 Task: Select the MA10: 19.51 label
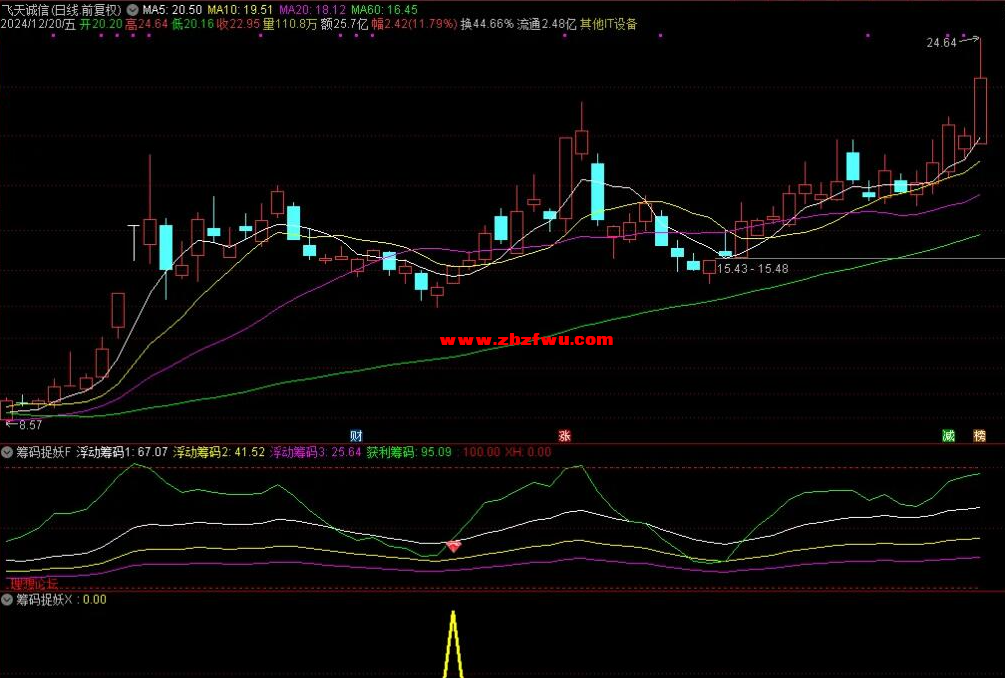click(x=240, y=10)
